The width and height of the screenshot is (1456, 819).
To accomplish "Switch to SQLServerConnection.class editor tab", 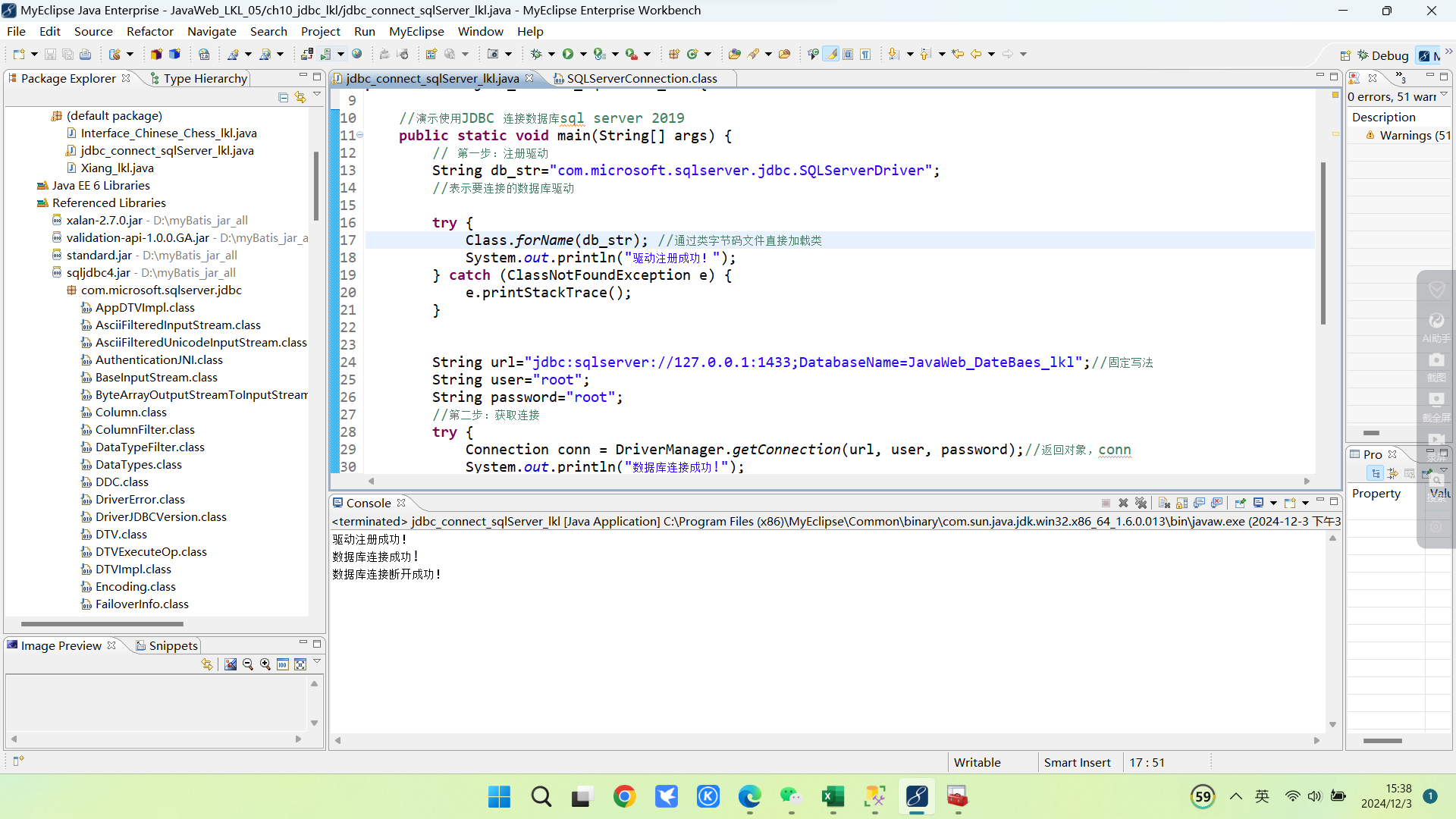I will 642,78.
